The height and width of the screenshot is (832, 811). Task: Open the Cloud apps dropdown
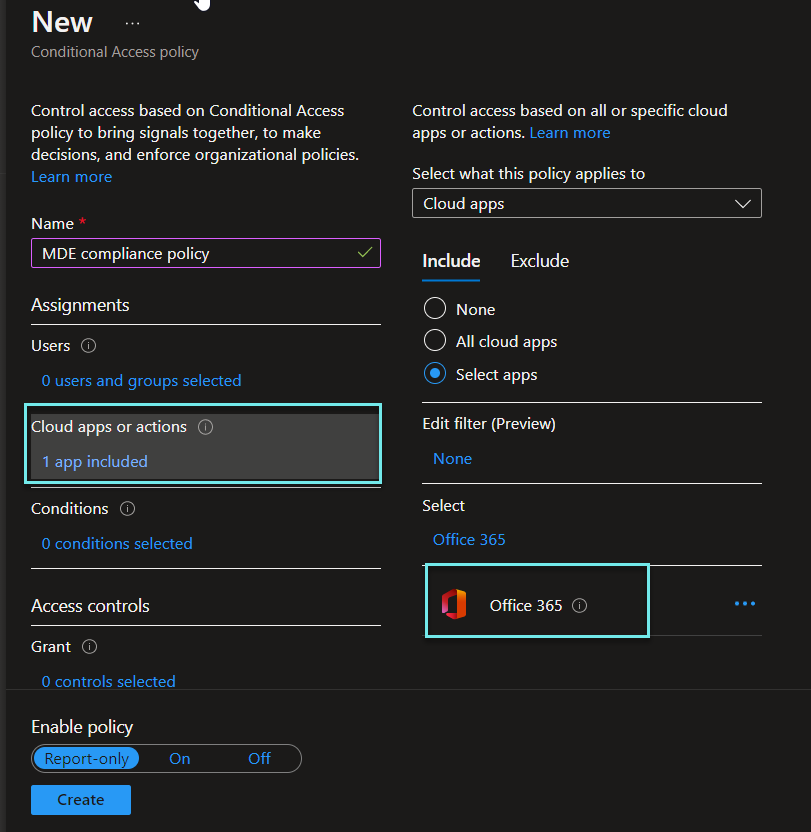coord(587,203)
